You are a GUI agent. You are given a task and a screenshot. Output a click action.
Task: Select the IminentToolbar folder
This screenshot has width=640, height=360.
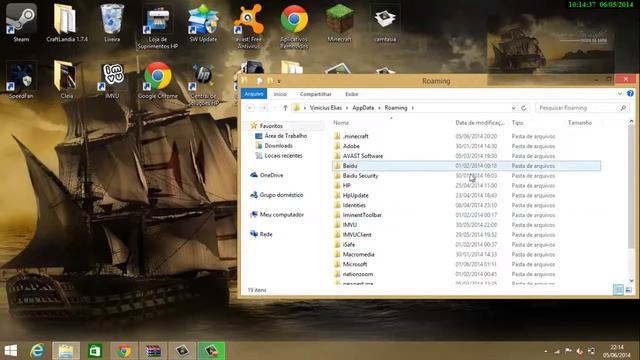[466, 215]
